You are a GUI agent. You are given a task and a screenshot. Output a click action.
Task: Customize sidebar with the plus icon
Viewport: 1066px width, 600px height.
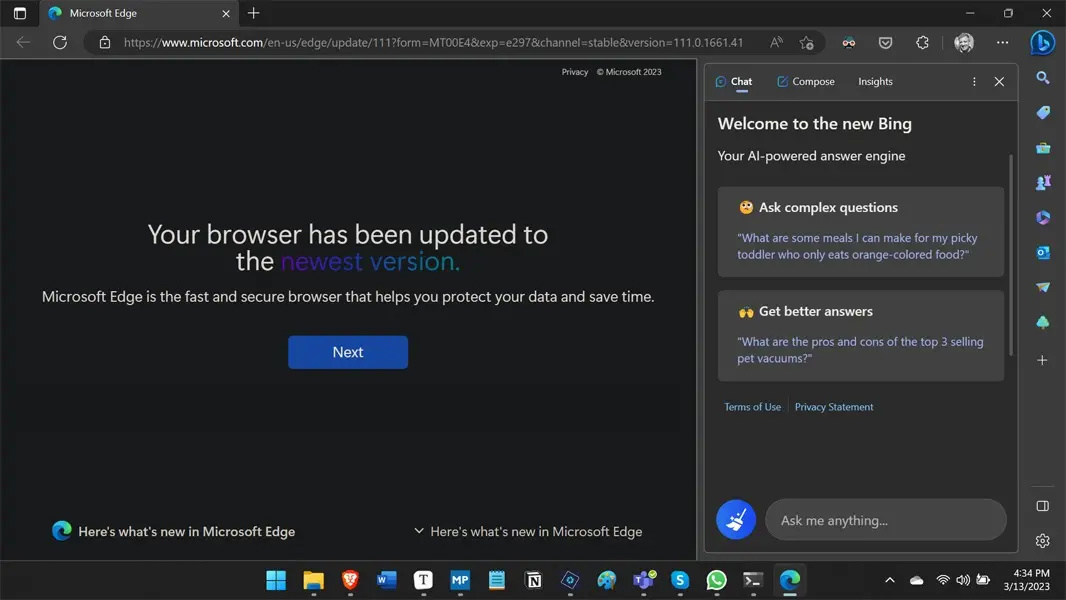1042,360
